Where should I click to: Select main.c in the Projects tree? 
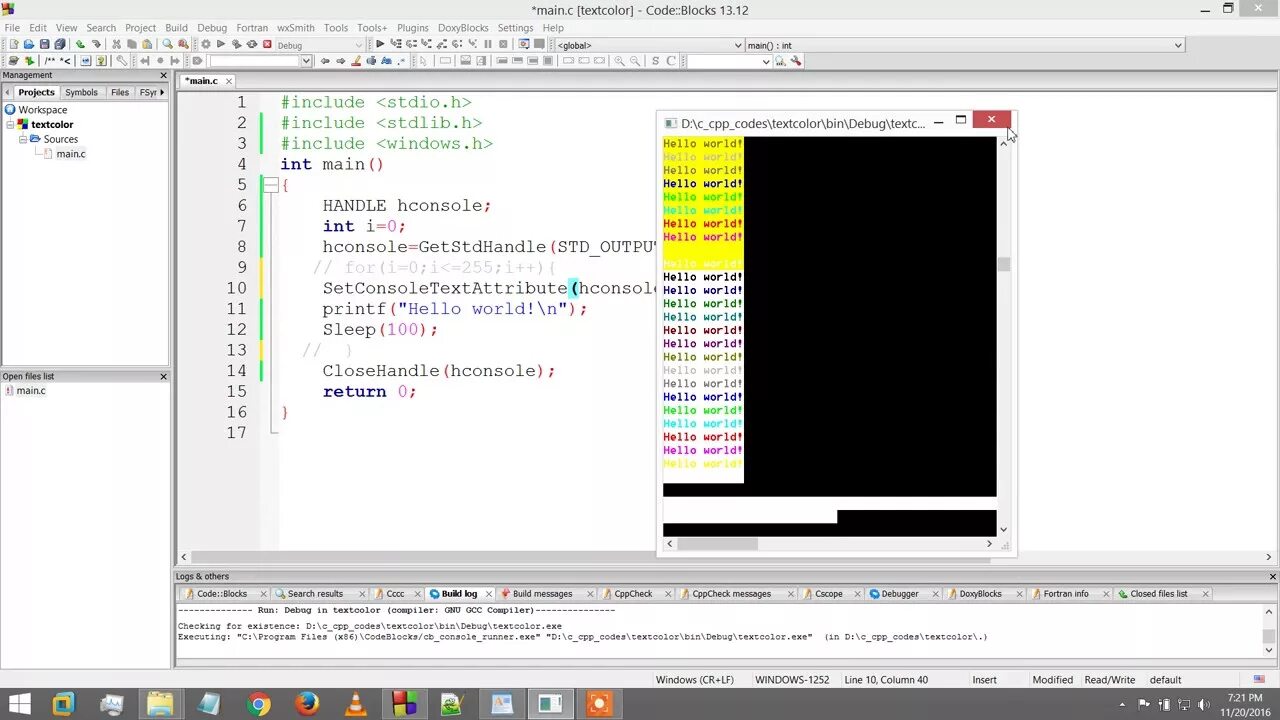71,154
